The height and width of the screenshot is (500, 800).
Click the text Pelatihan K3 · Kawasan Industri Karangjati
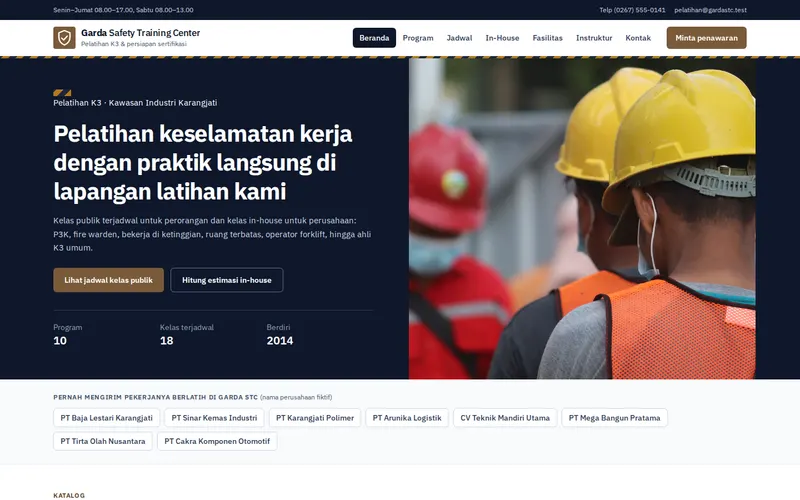click(x=135, y=103)
